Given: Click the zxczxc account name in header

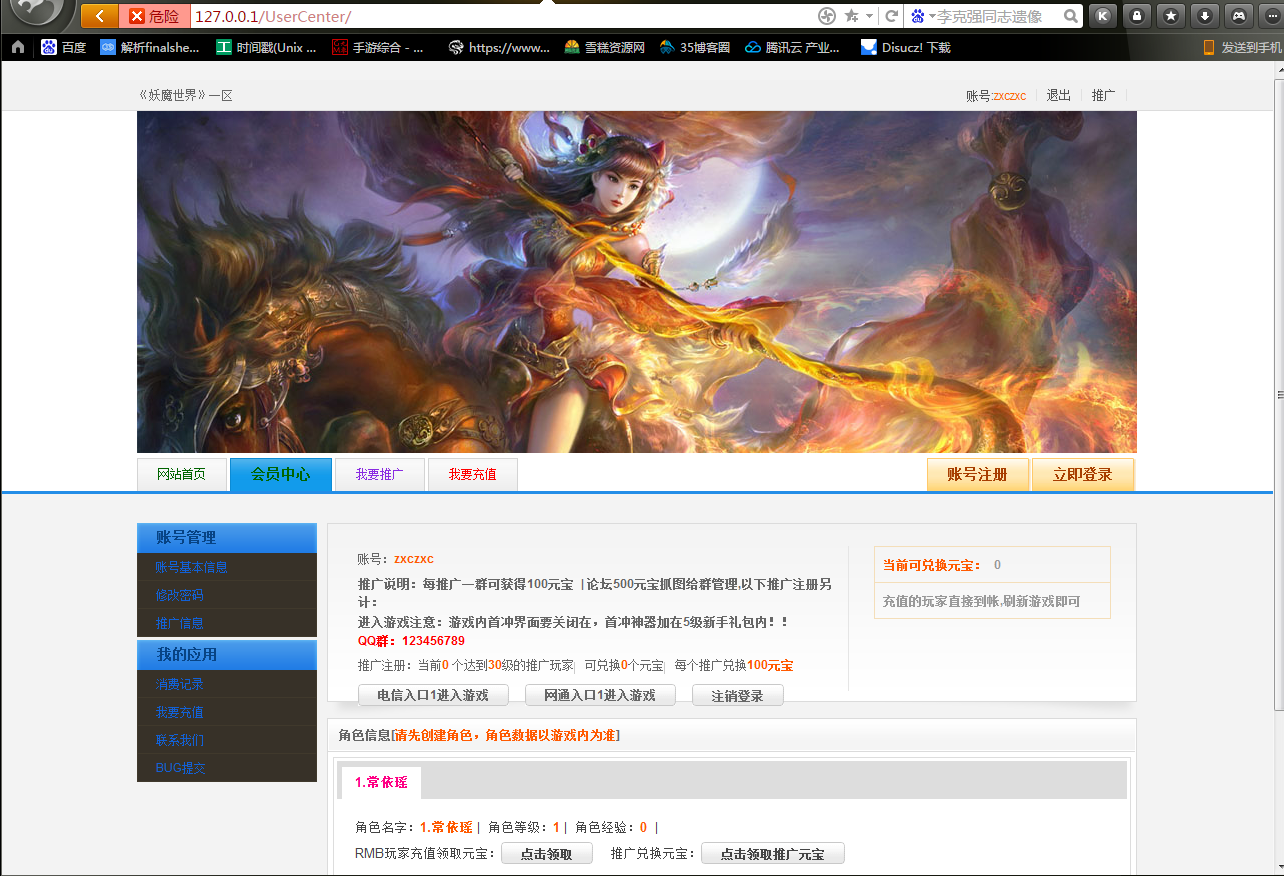Looking at the screenshot, I should (x=1009, y=96).
